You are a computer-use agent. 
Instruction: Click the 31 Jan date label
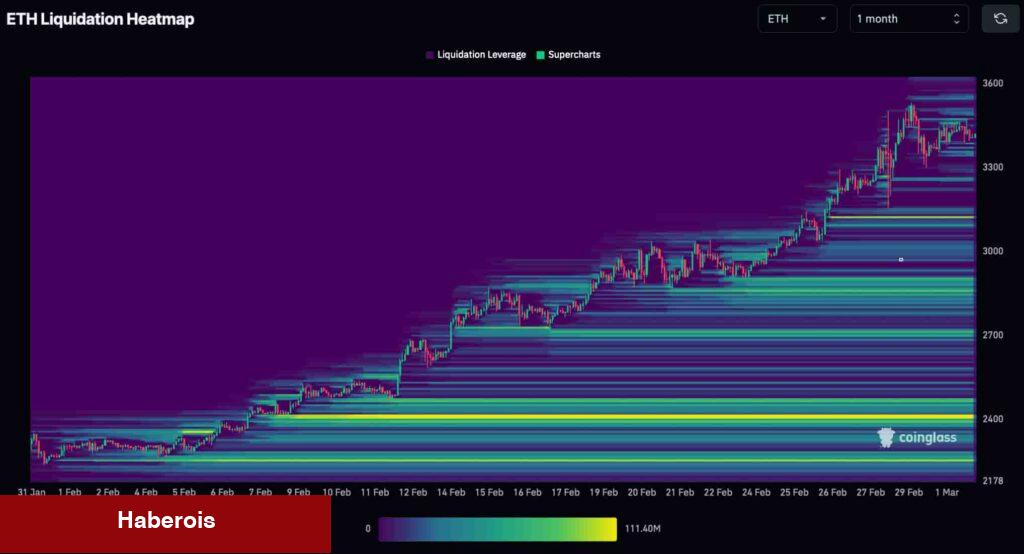click(31, 492)
